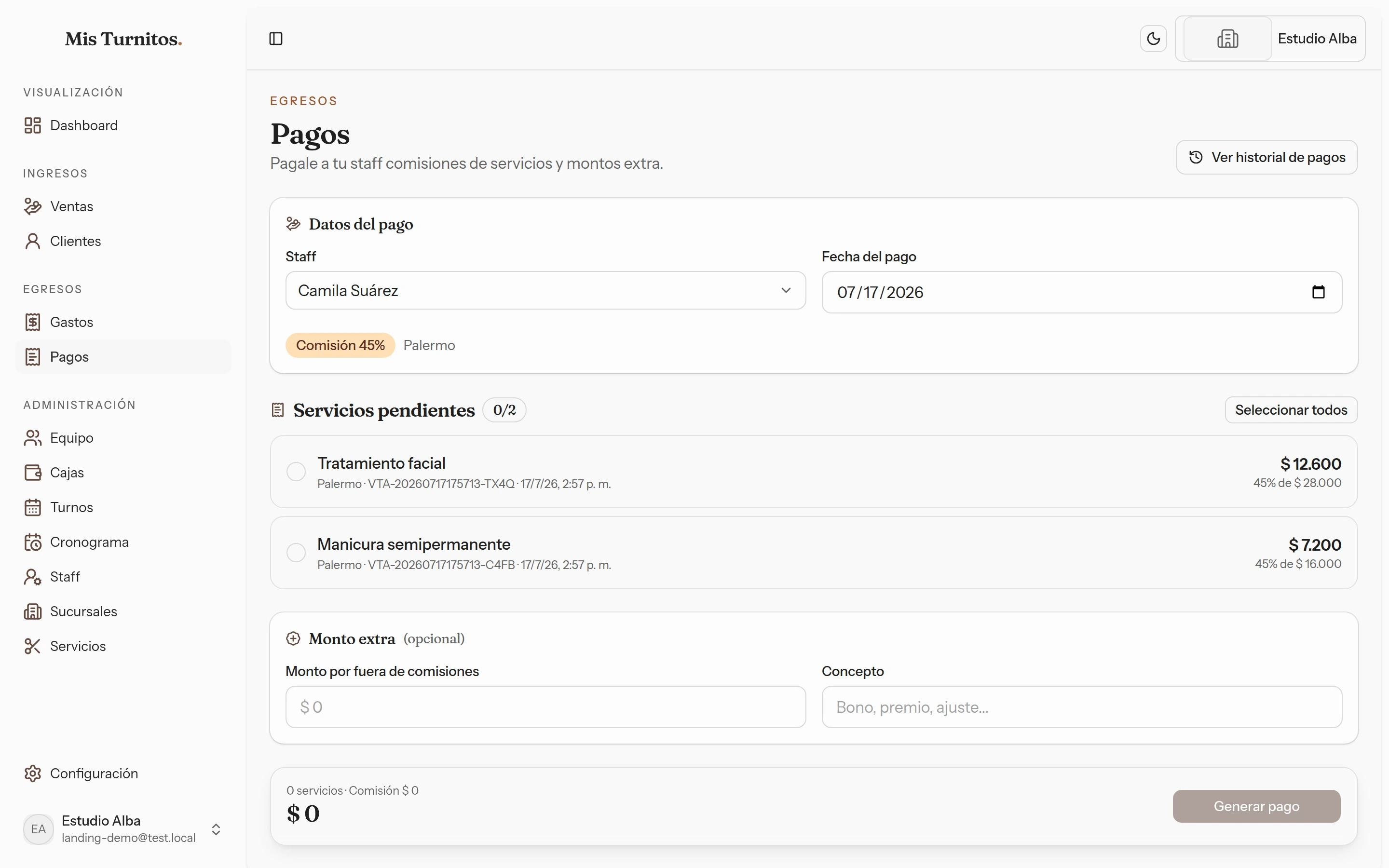Open the Estudio Alba branch selector
The width and height of the screenshot is (1389, 868).
1269,39
